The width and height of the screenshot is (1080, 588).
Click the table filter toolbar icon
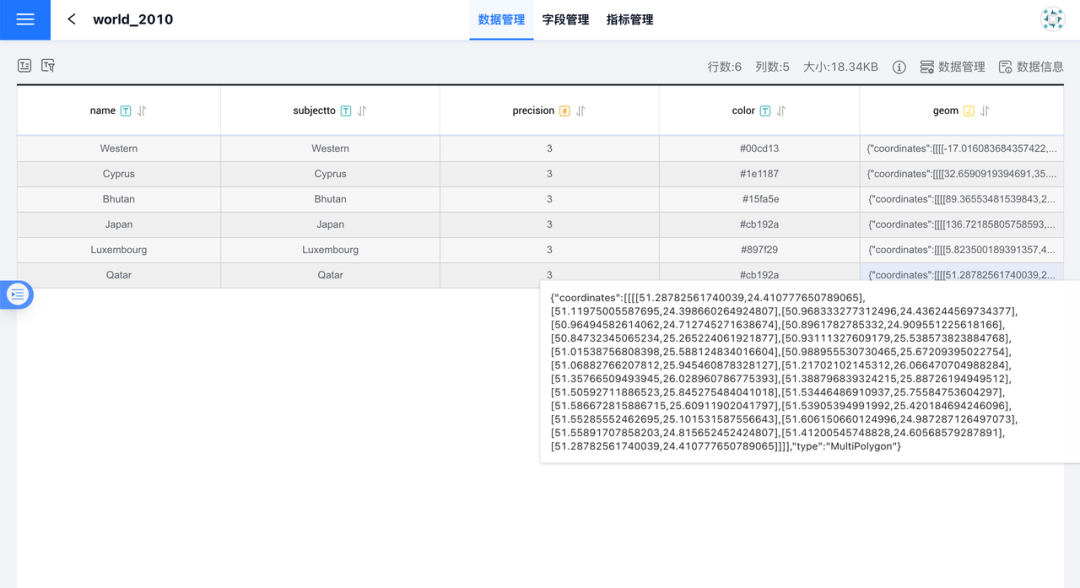coord(48,65)
